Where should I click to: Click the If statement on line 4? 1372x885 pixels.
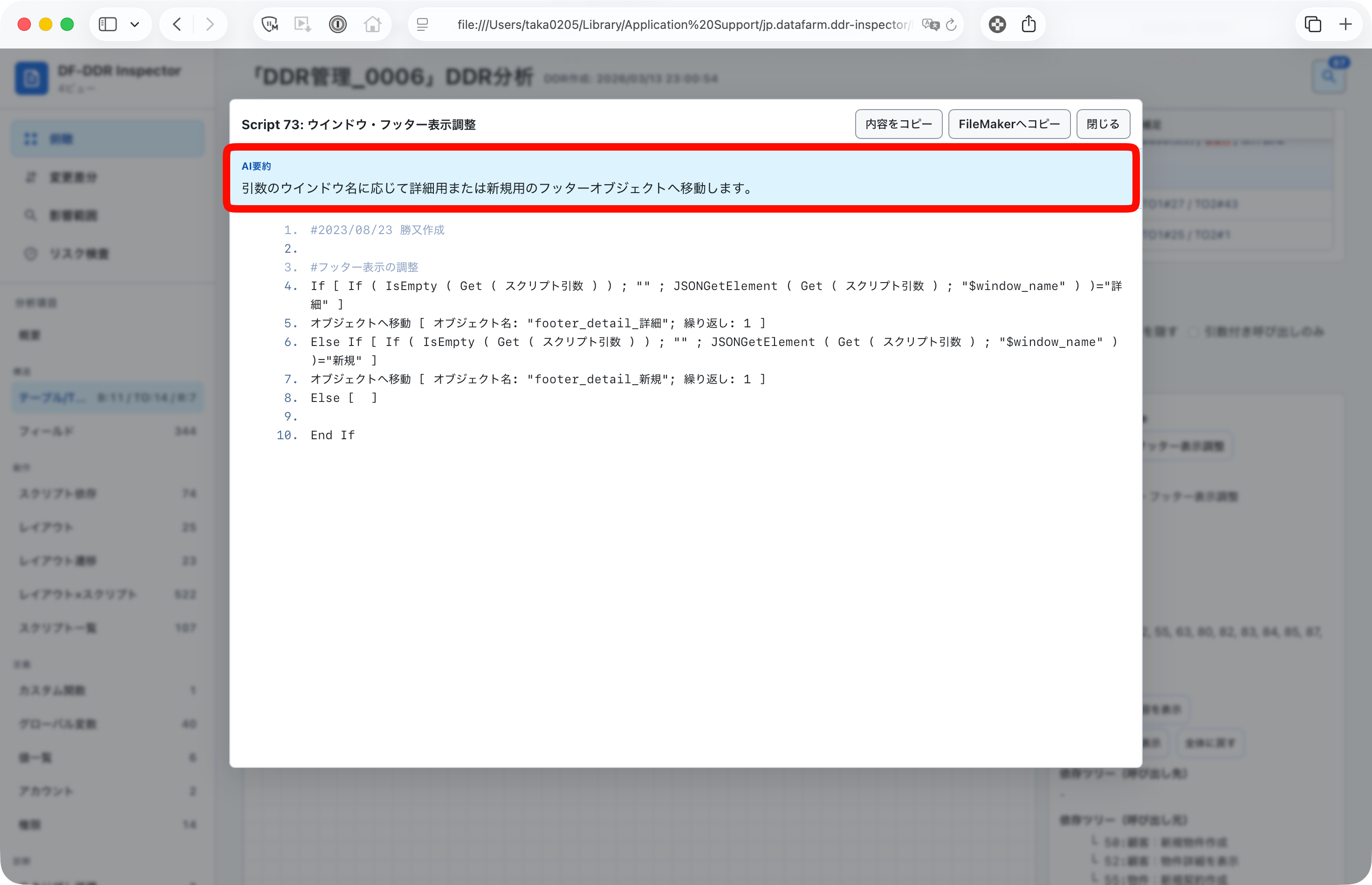tap(716, 295)
